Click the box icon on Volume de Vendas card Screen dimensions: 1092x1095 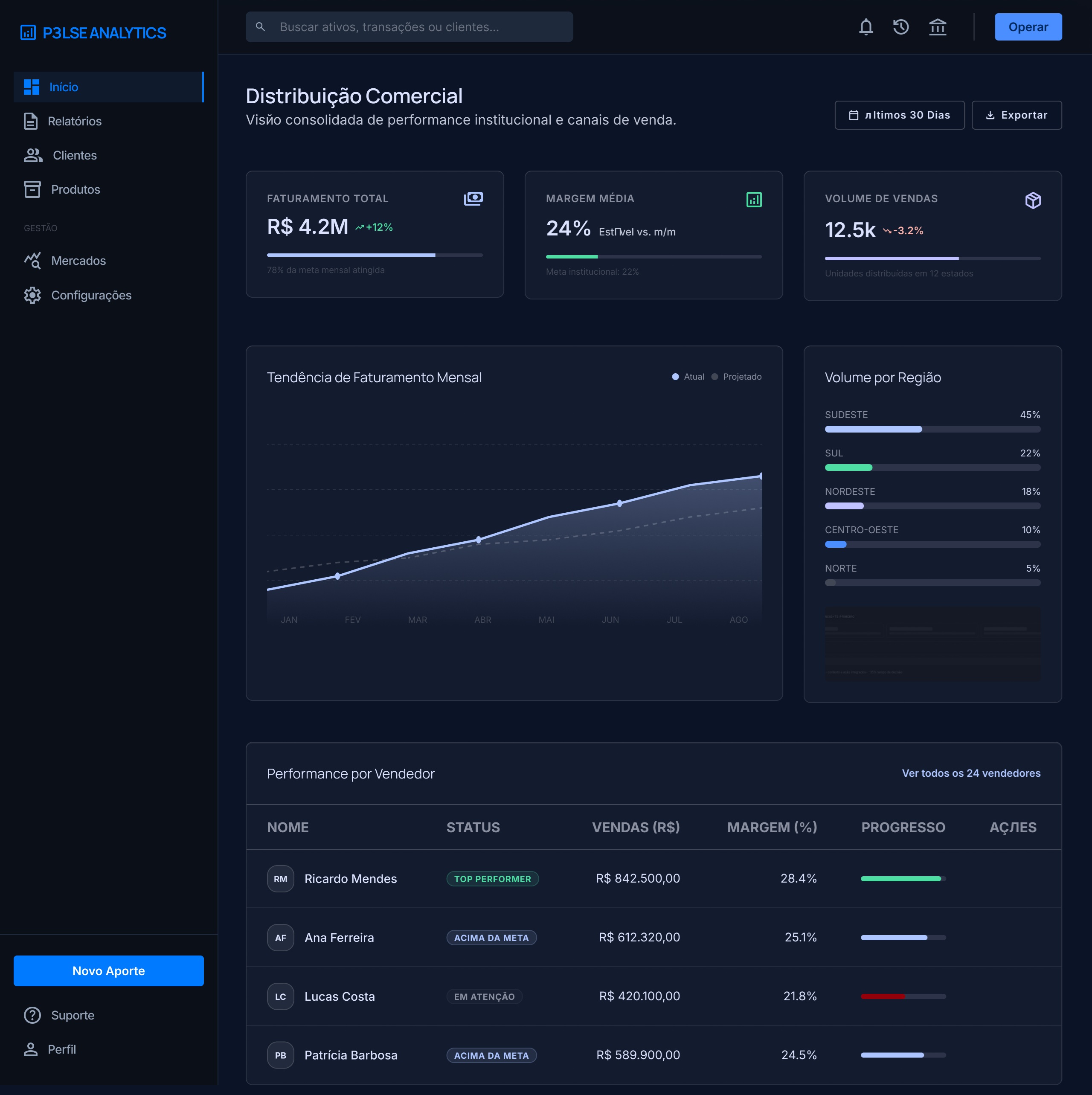point(1033,200)
